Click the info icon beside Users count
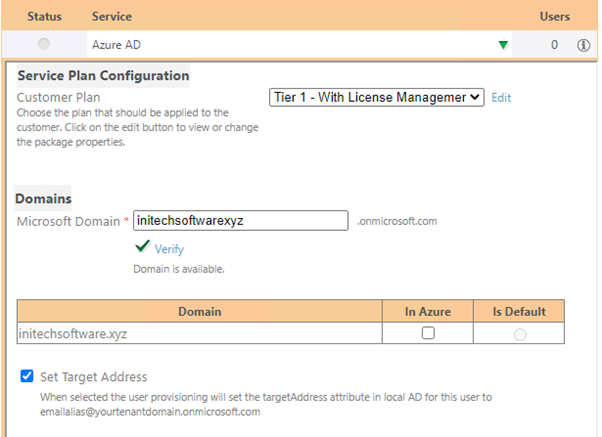This screenshot has width=602, height=437. (583, 45)
